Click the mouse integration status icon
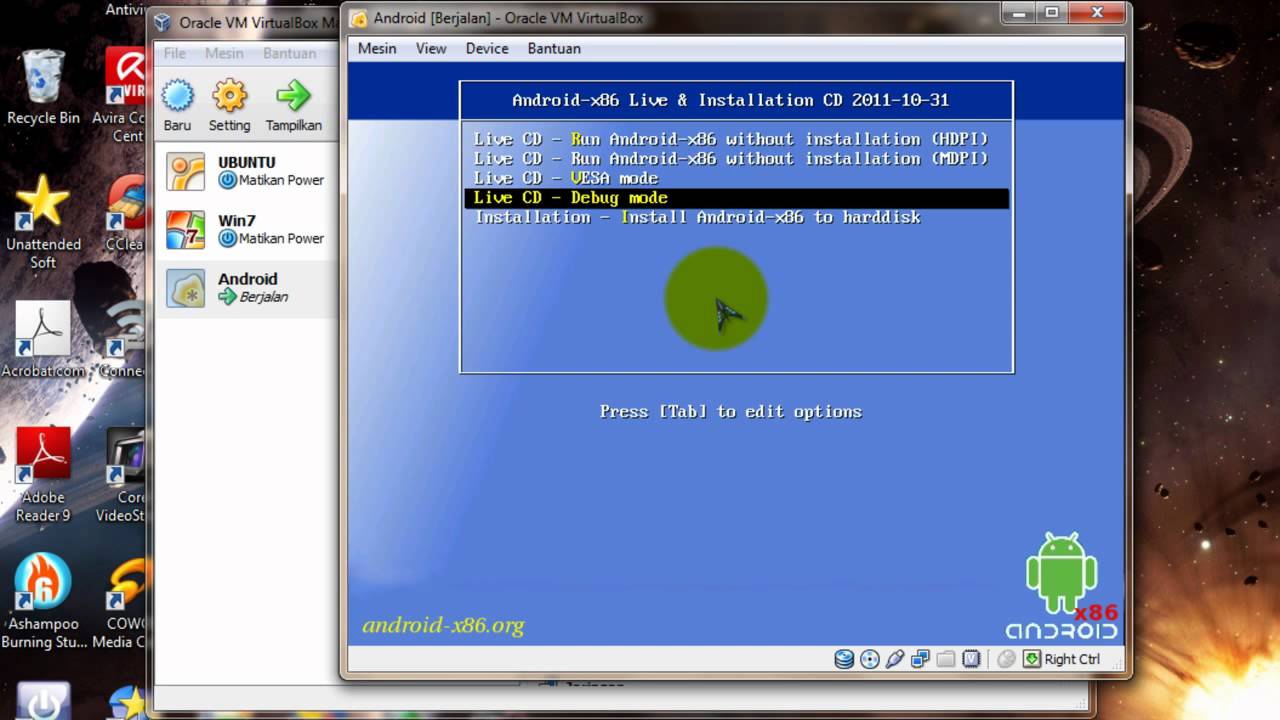The width and height of the screenshot is (1280, 720). click(1006, 659)
